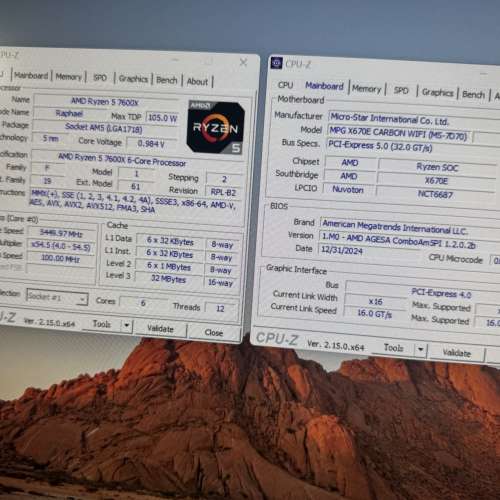Close the left CPU-Z window with the X
Viewport: 500px width, 500px height.
[244, 62]
